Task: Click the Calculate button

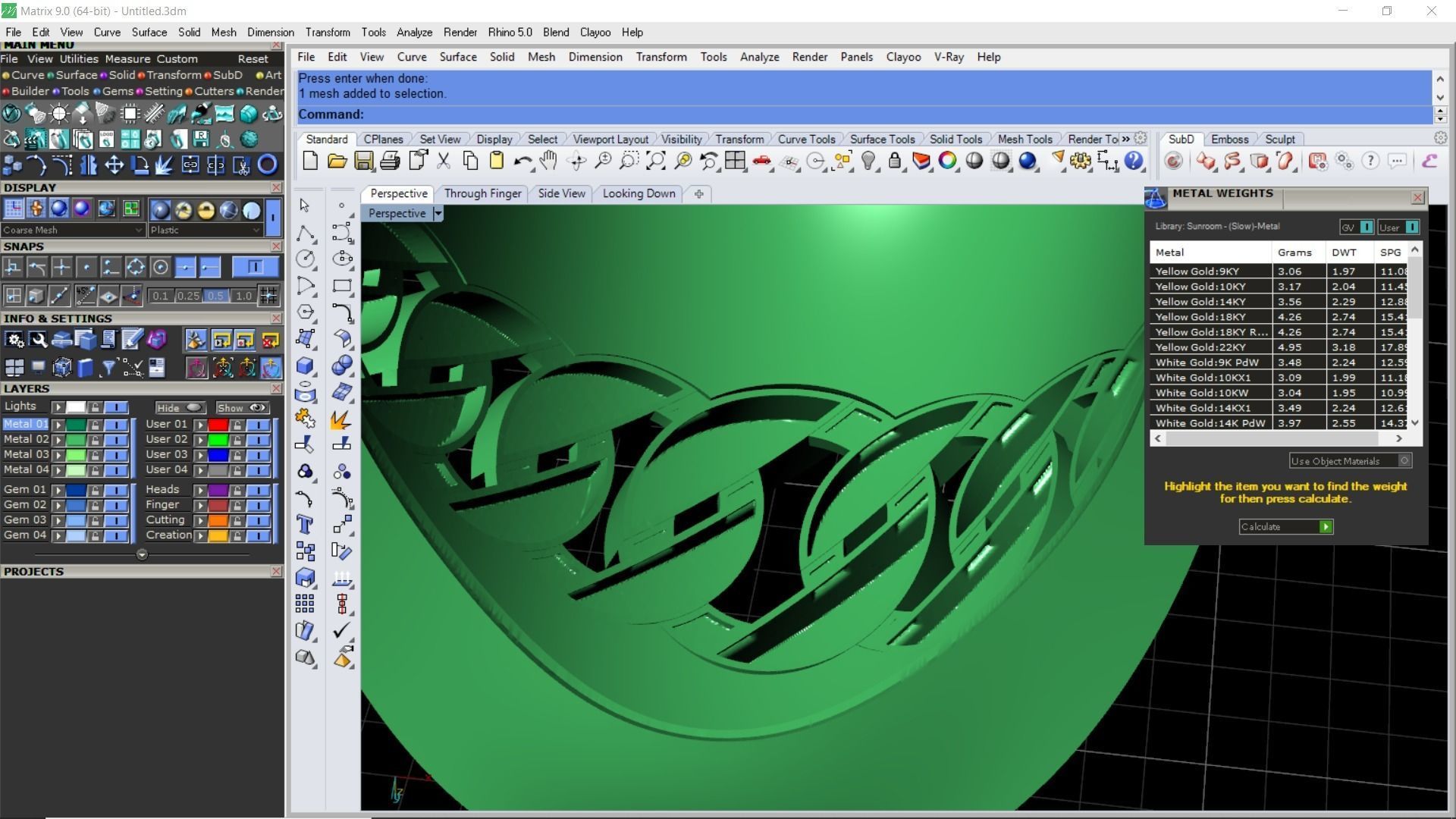Action: pos(1286,527)
